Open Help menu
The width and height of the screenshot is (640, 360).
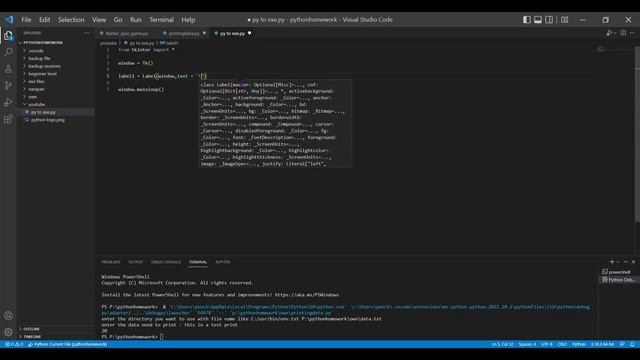click(188, 20)
